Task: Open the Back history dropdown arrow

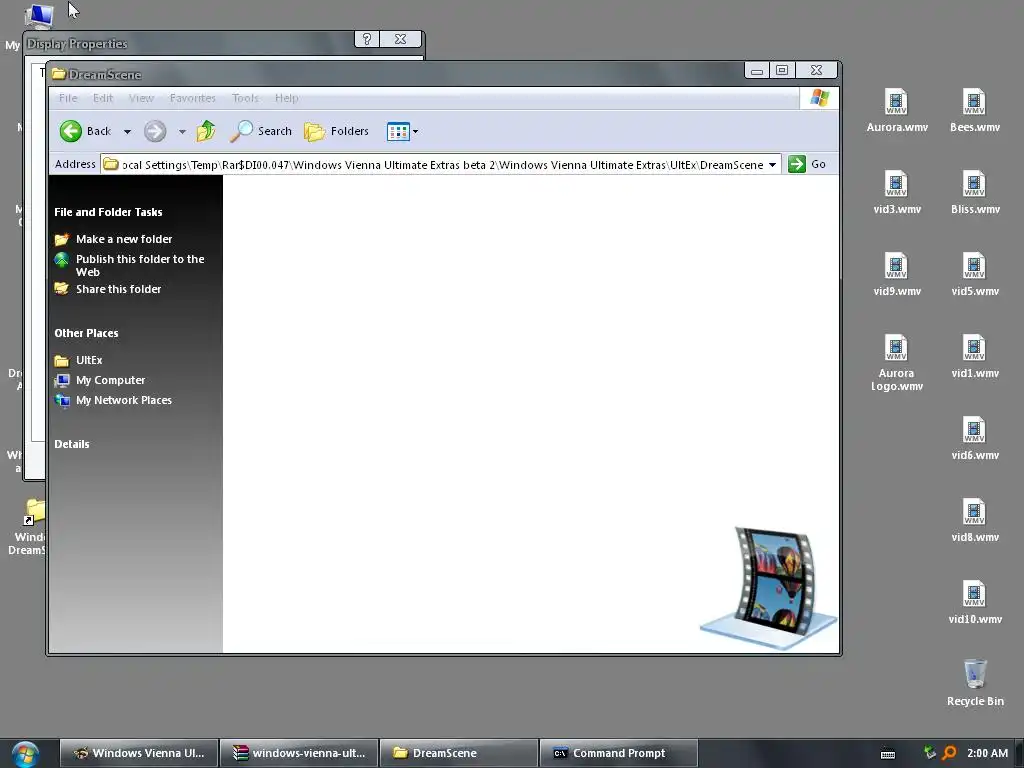Action: coord(127,132)
